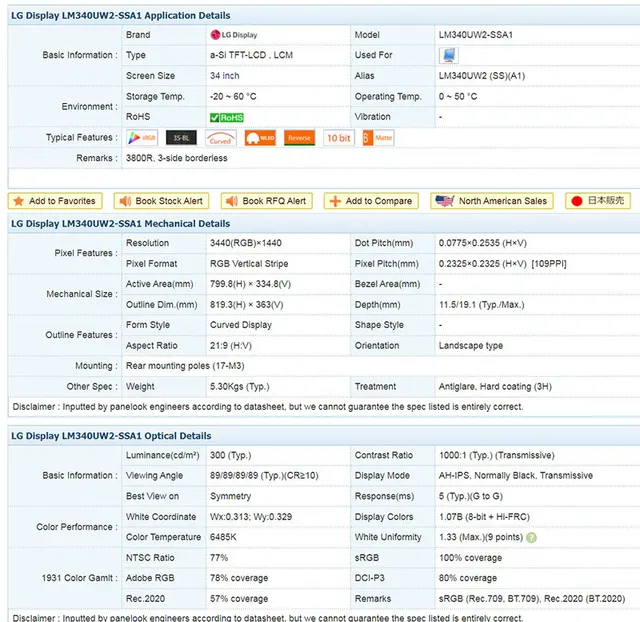Click Book RFQ Alert button

267,201
